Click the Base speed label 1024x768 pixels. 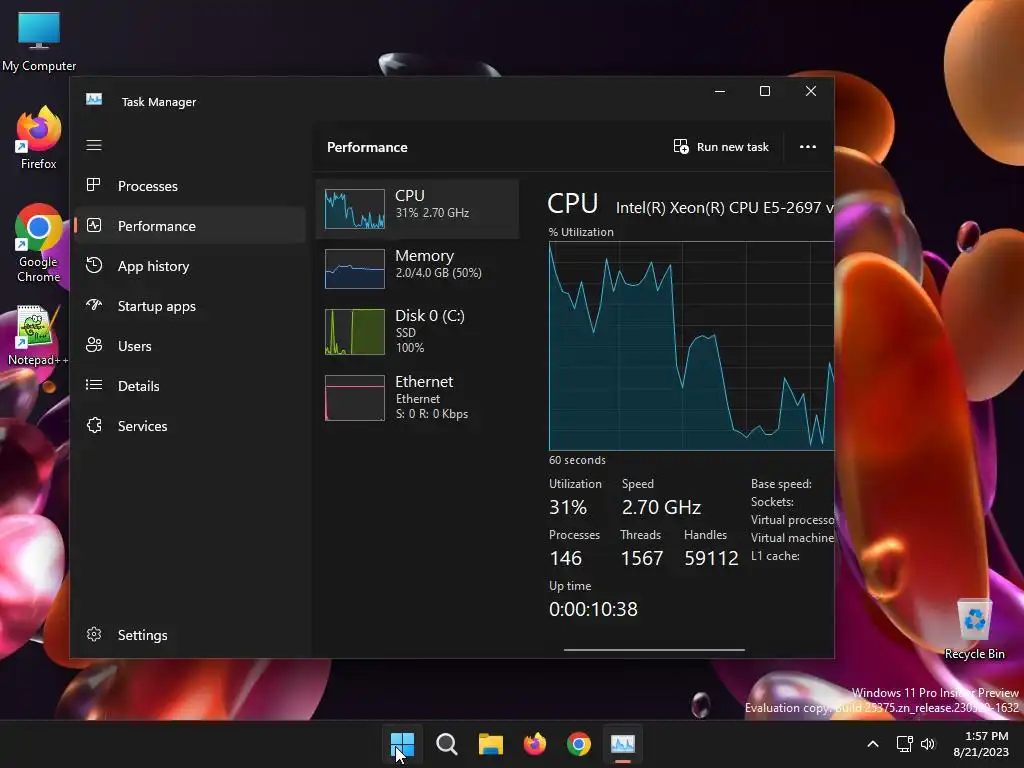coord(781,484)
